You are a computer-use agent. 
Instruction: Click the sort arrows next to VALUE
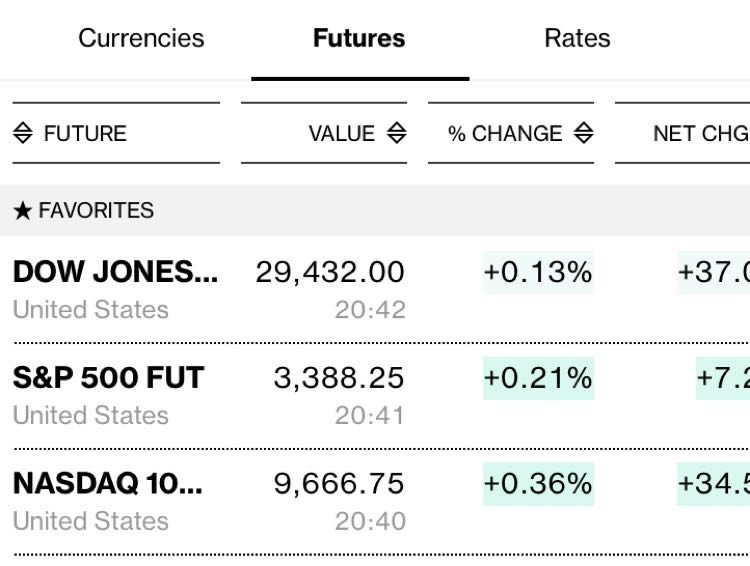pyautogui.click(x=397, y=133)
